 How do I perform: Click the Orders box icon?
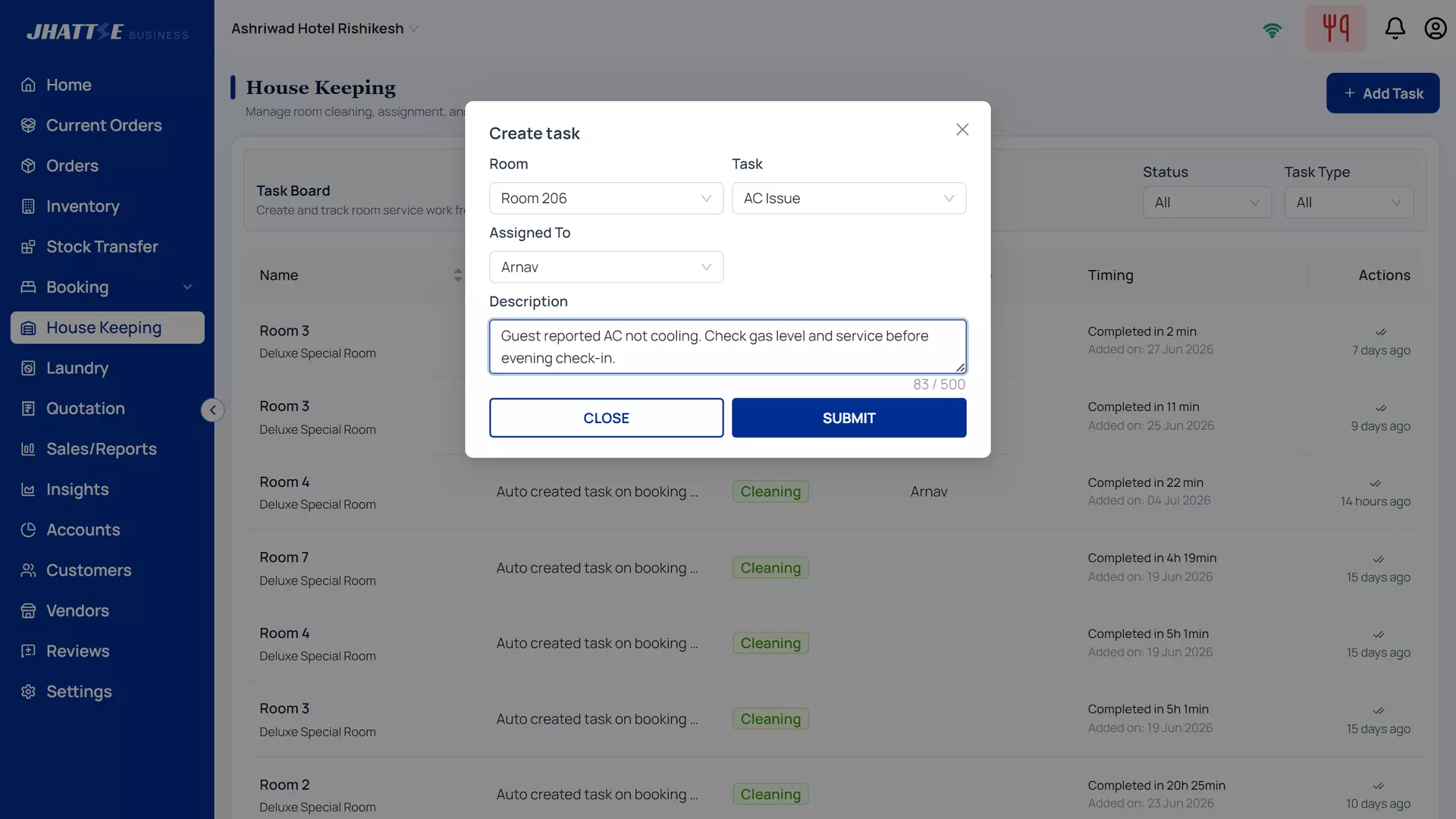[x=28, y=165]
